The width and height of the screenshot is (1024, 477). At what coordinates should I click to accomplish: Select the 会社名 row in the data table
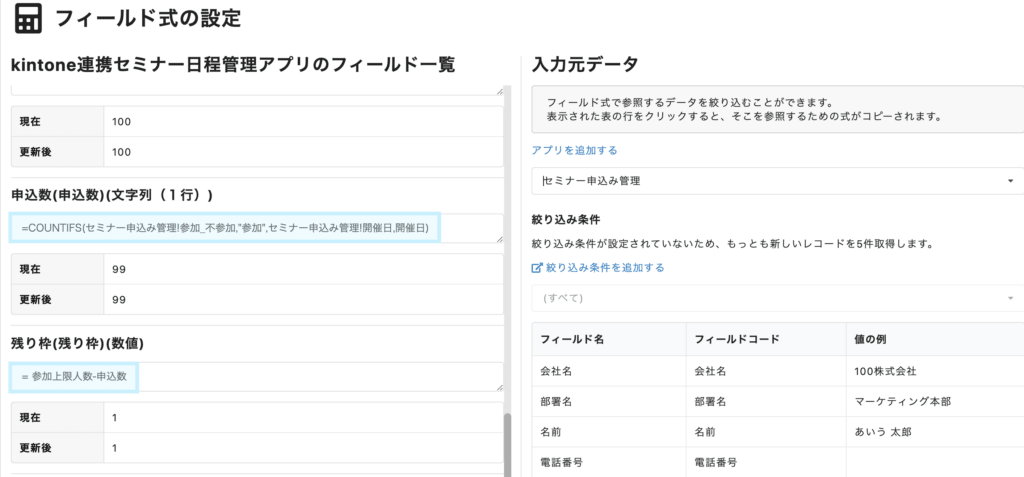(778, 371)
